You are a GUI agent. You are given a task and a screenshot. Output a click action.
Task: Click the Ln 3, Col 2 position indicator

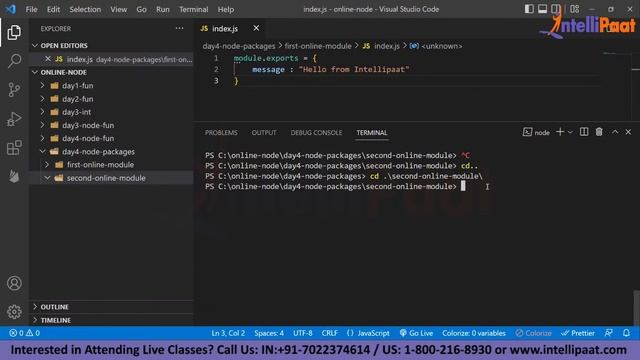click(228, 333)
